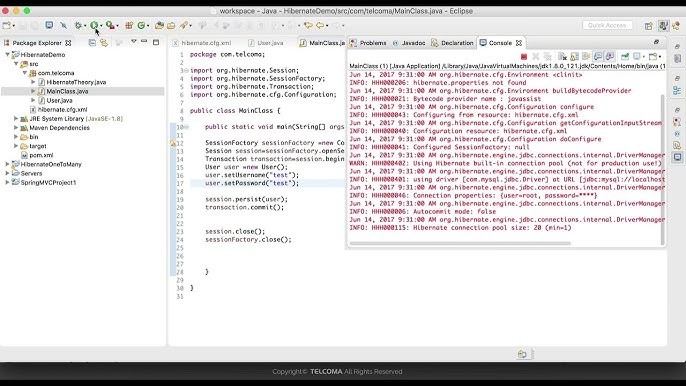Click the Pin Console icon
The width and height of the screenshot is (686, 386).
[x=625, y=56]
